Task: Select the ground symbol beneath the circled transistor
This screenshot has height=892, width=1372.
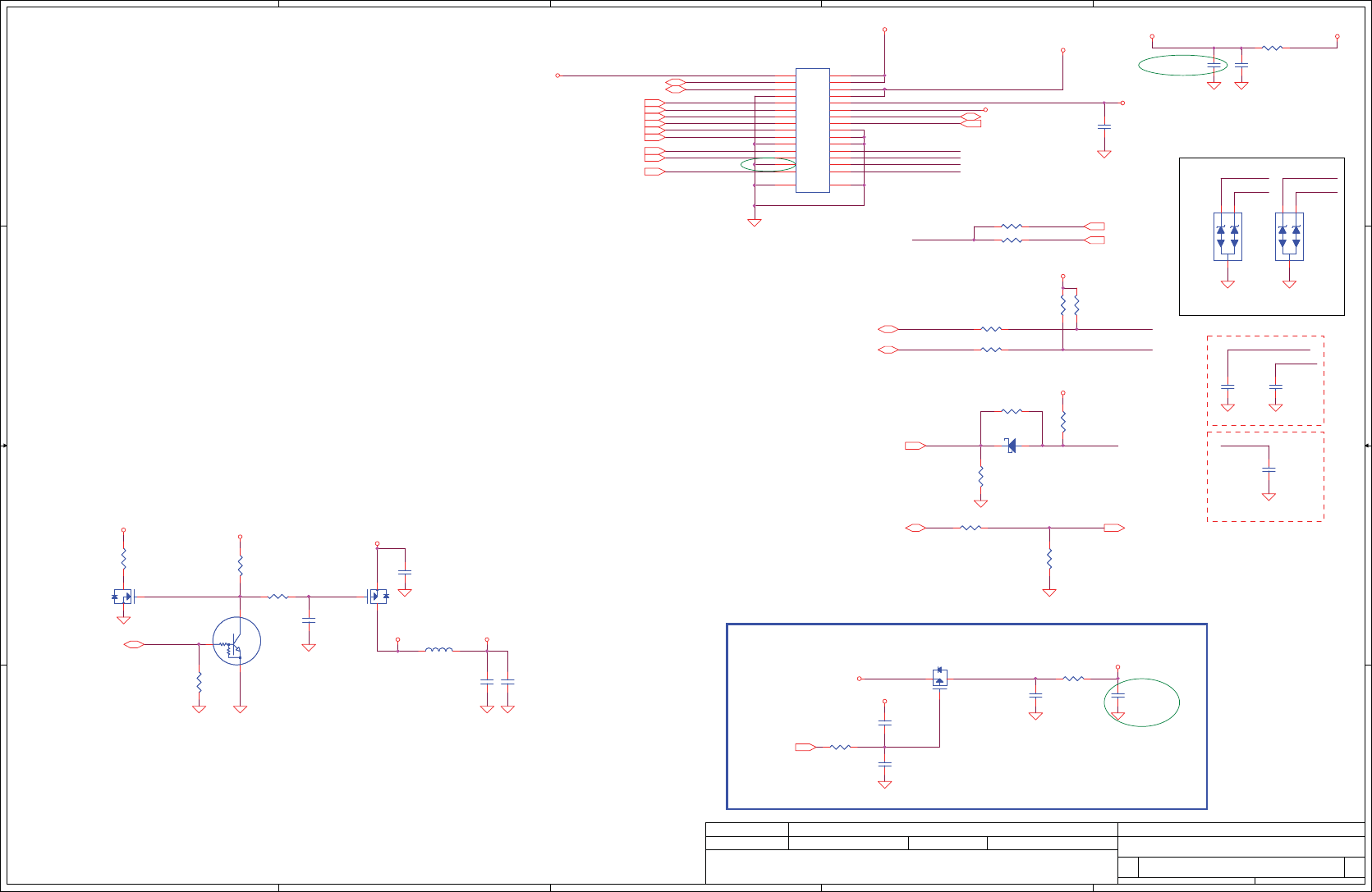Action: pos(240,709)
